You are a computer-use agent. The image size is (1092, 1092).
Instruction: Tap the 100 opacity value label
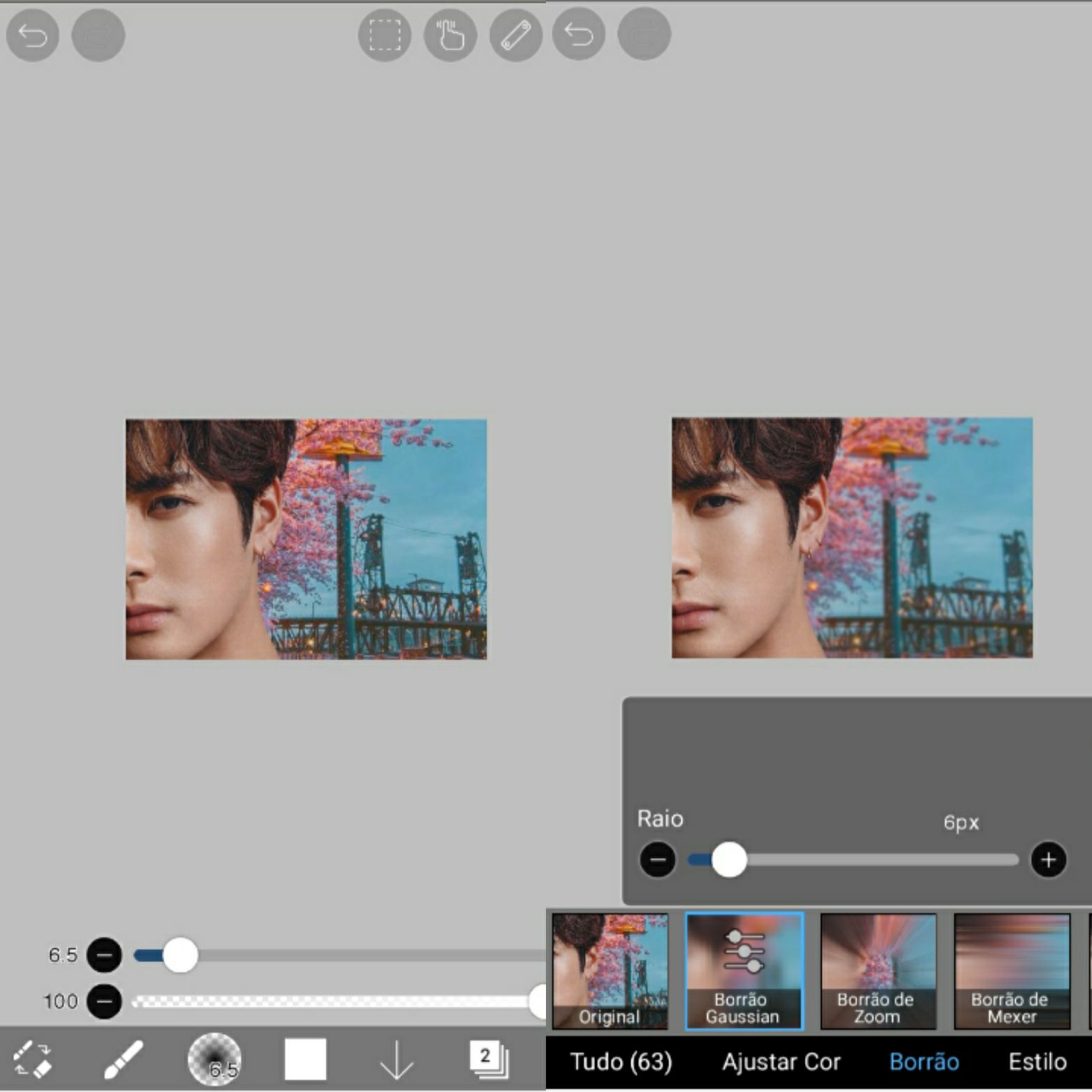point(60,1001)
